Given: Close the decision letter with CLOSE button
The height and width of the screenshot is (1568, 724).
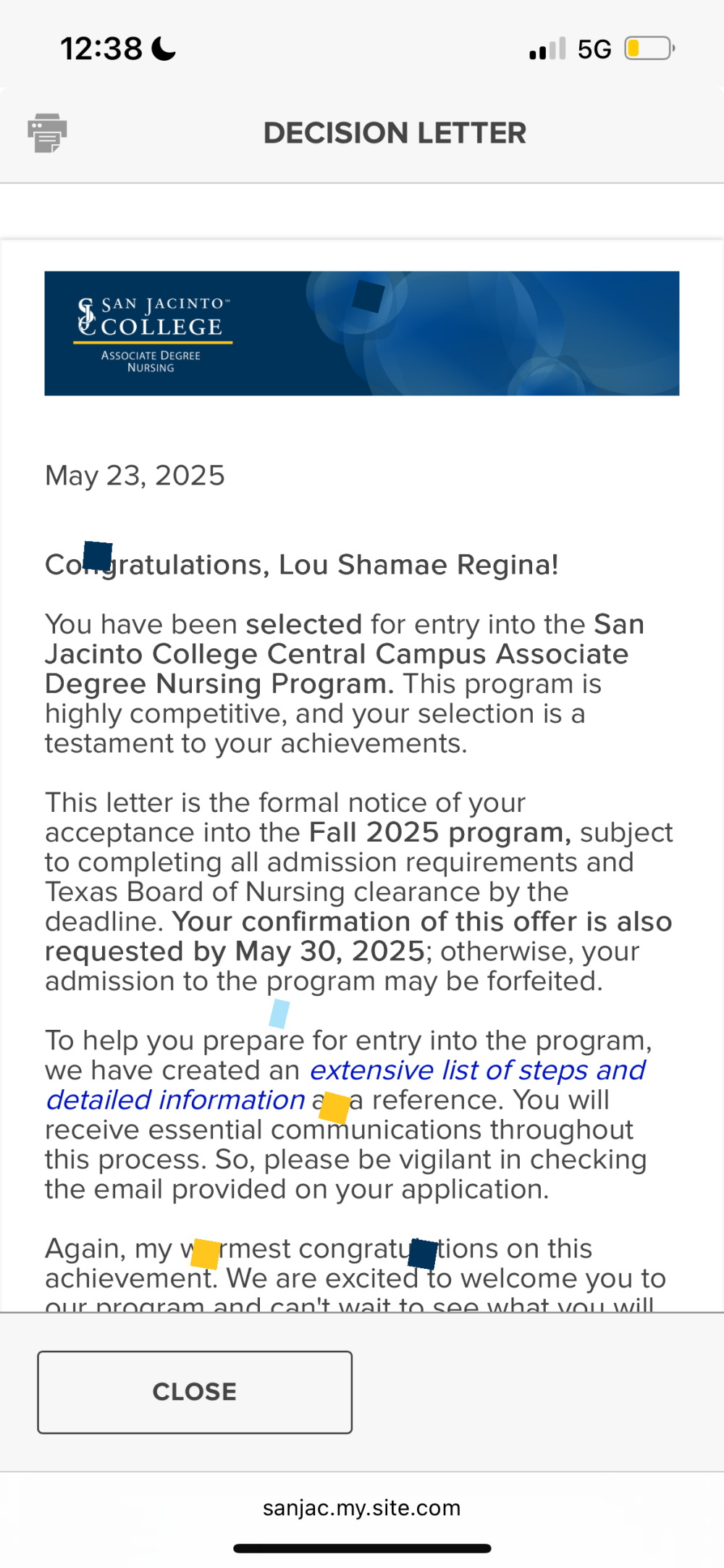Looking at the screenshot, I should 195,1392.
